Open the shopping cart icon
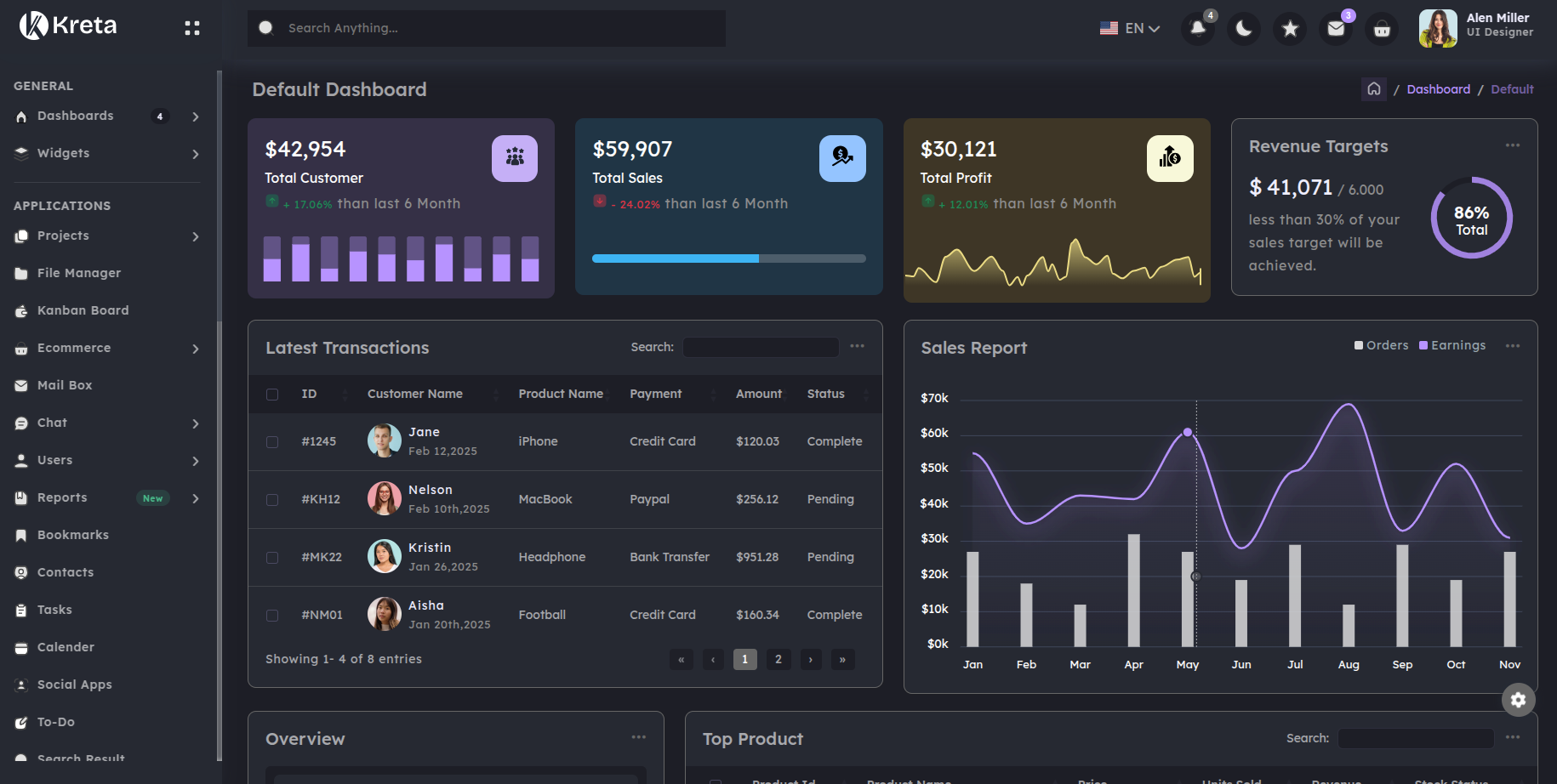 click(1382, 28)
